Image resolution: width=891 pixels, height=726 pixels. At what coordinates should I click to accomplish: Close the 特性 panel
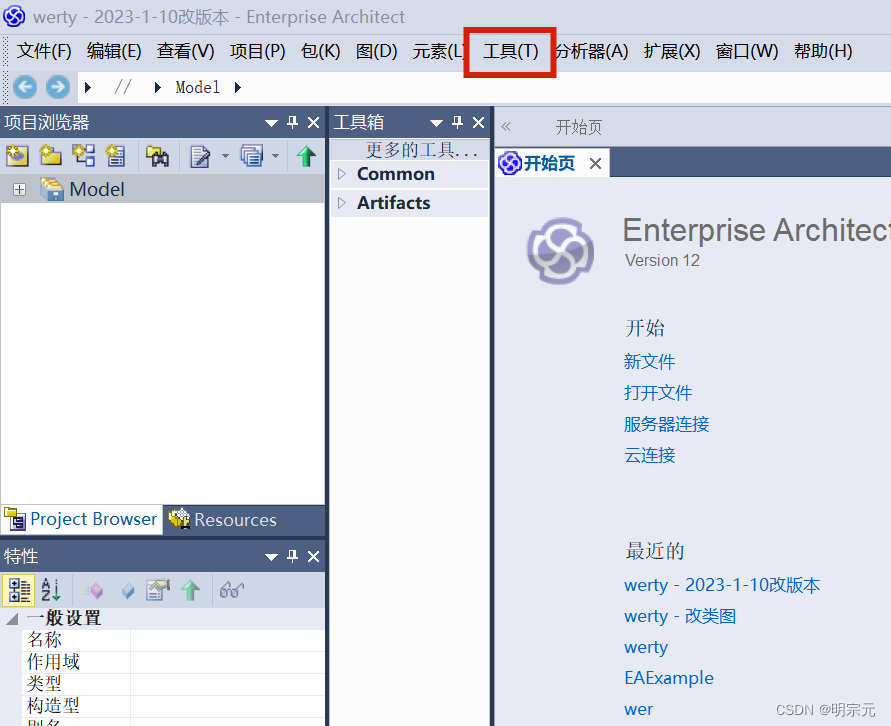(x=313, y=556)
